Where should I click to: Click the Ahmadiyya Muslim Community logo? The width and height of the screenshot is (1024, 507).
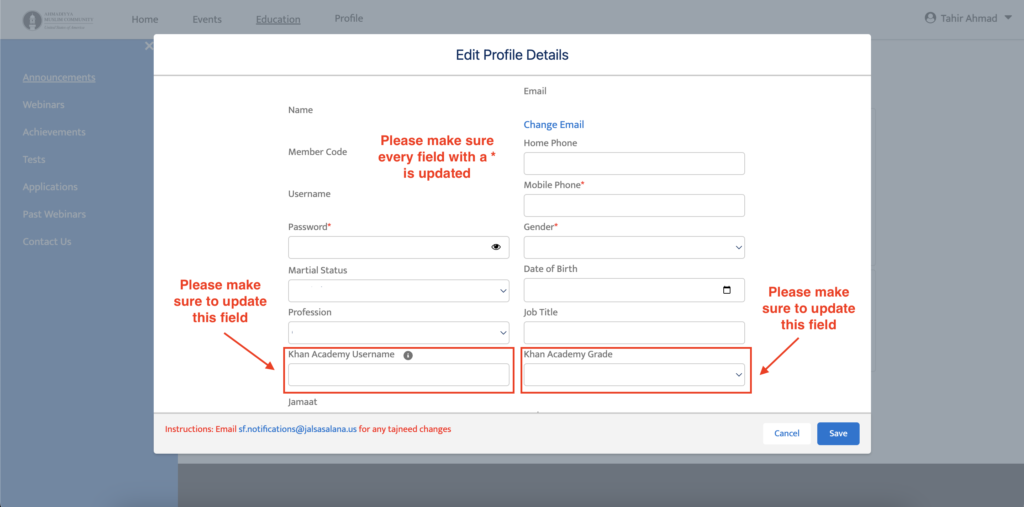coord(58,20)
